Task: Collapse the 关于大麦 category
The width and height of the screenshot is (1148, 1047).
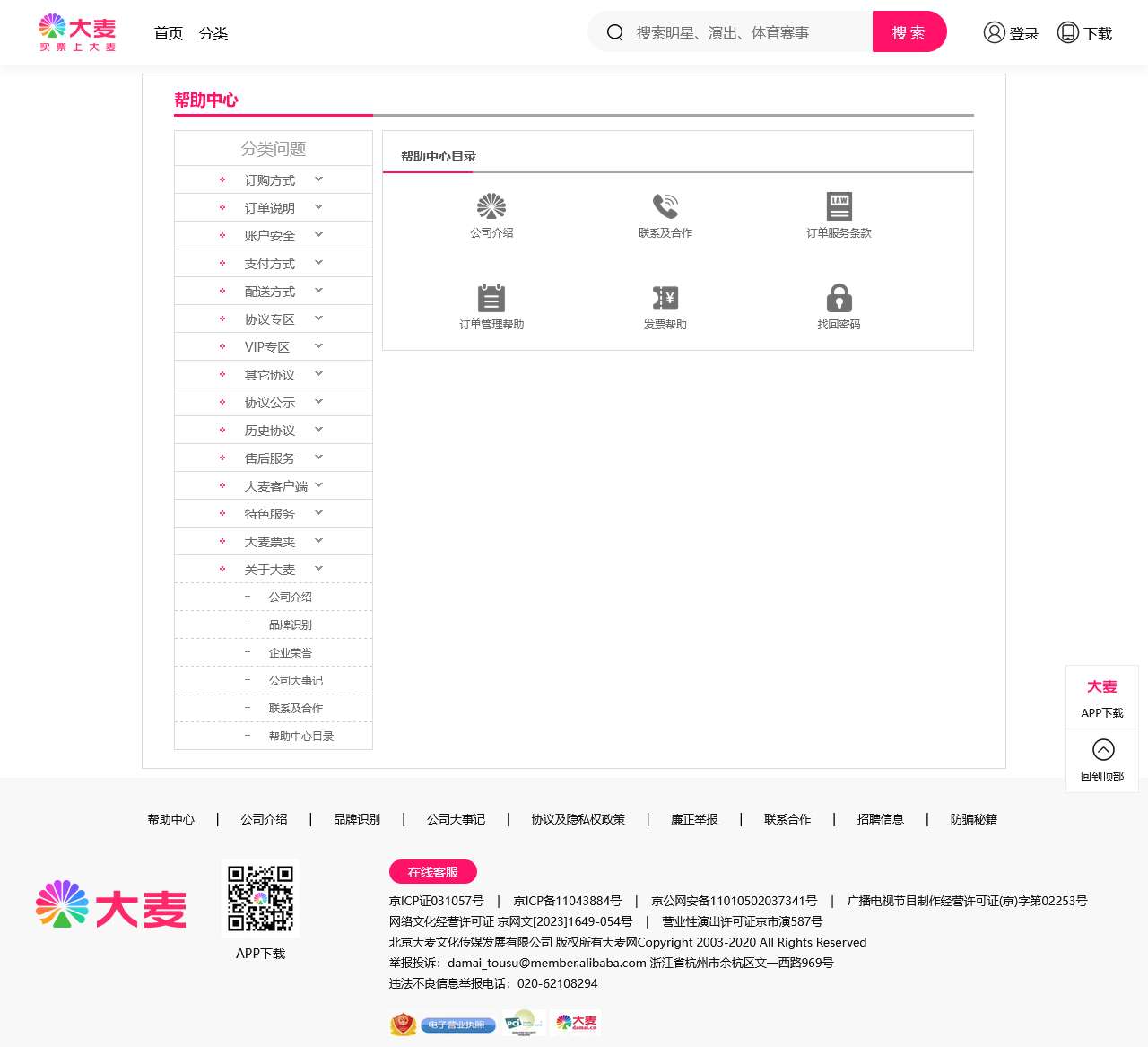Action: (274, 570)
